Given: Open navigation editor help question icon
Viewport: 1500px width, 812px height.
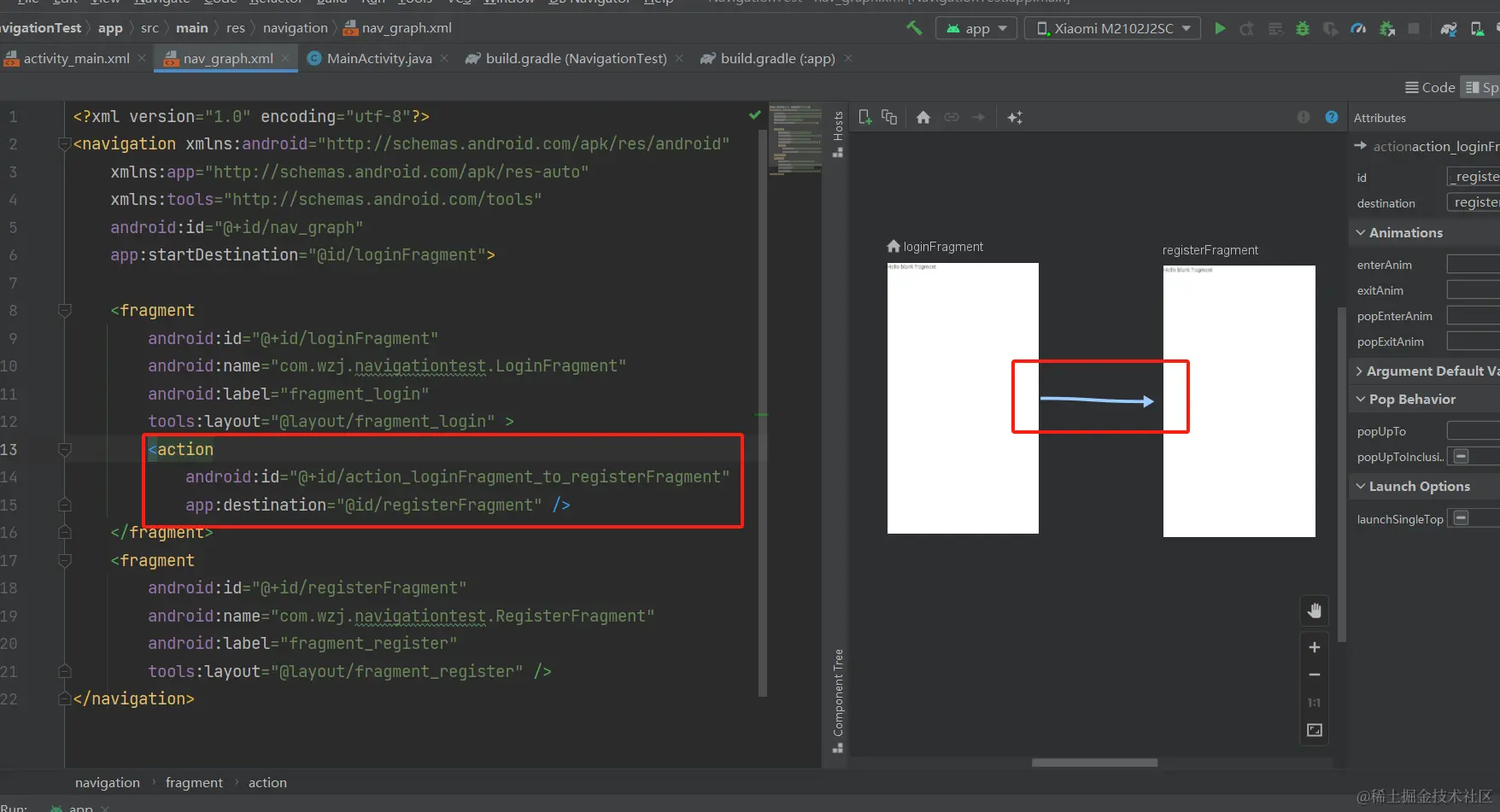Looking at the screenshot, I should 1332,117.
